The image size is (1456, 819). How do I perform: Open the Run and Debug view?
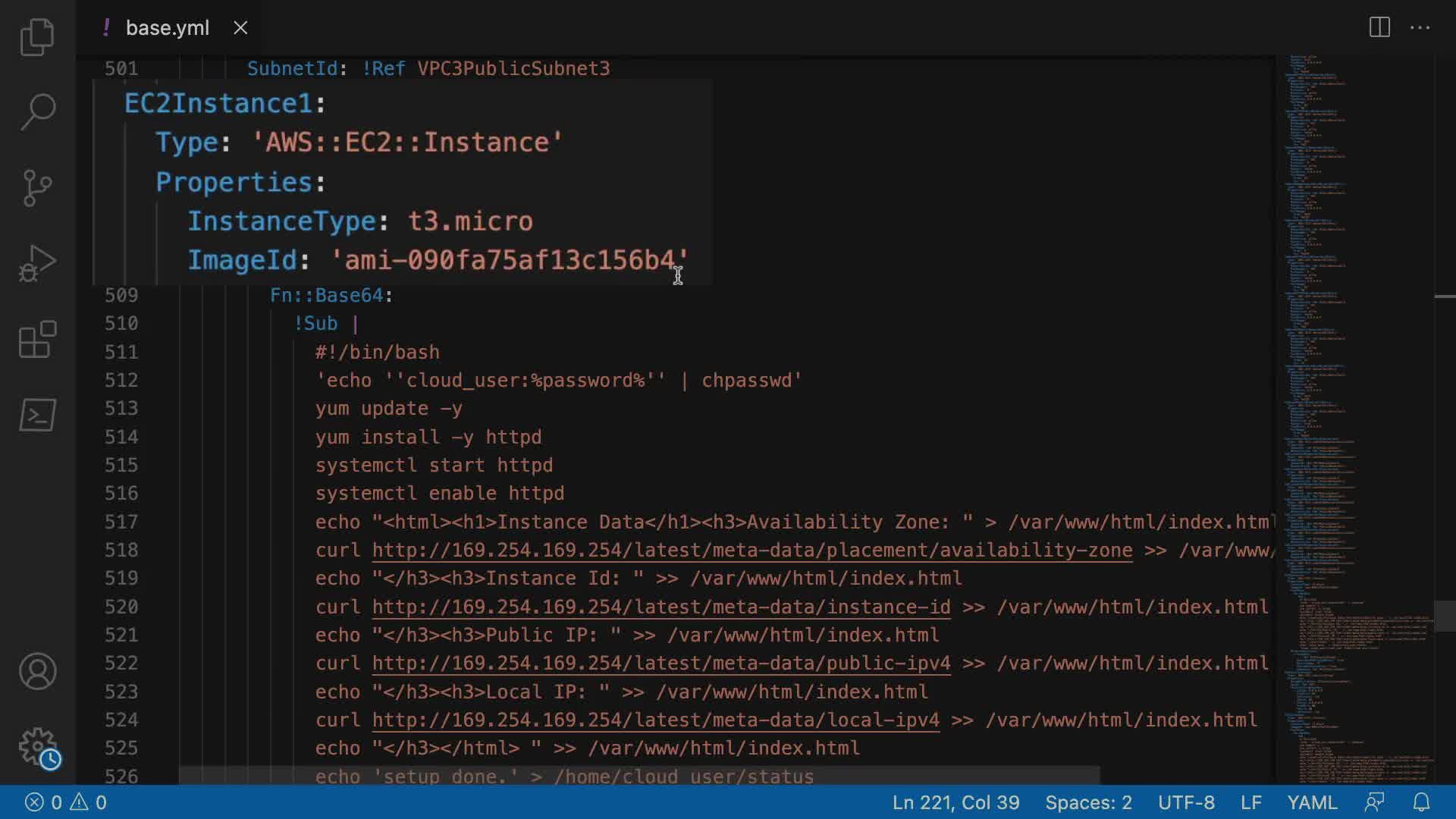37,263
